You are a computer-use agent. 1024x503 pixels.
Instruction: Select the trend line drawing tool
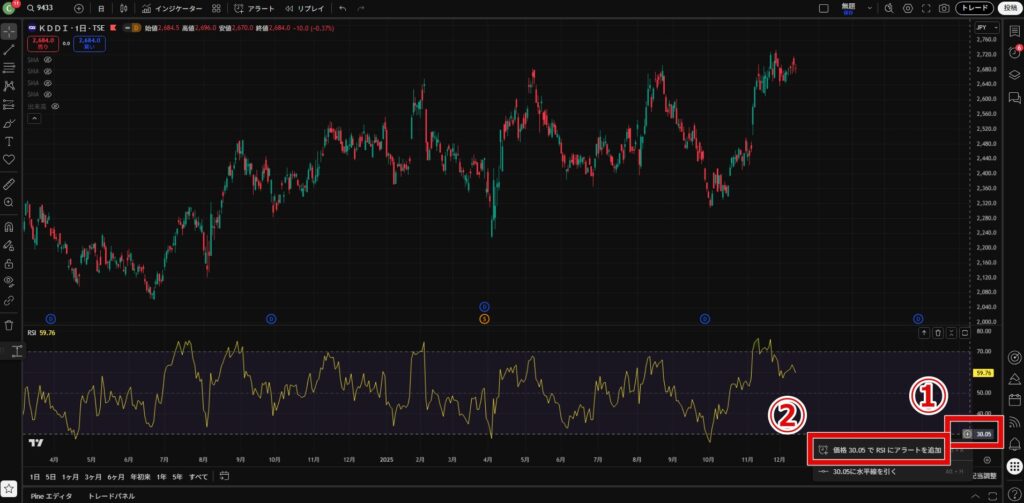coord(9,49)
